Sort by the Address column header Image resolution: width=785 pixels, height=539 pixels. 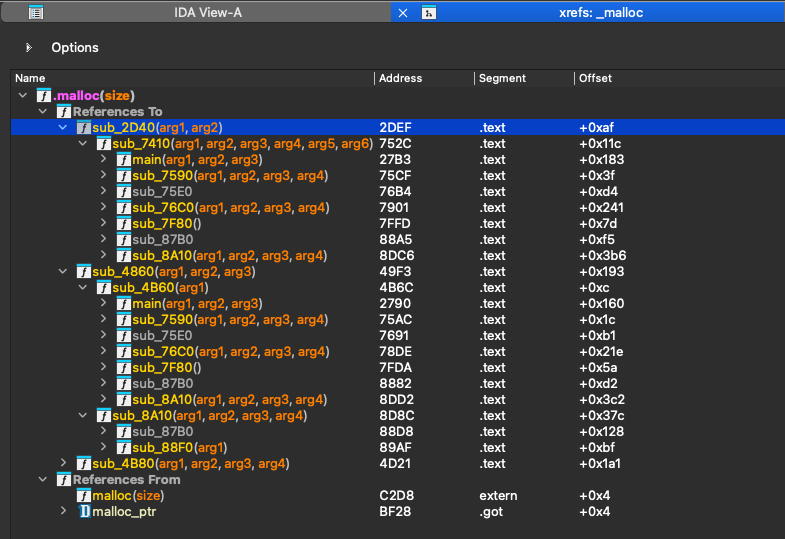coord(401,78)
